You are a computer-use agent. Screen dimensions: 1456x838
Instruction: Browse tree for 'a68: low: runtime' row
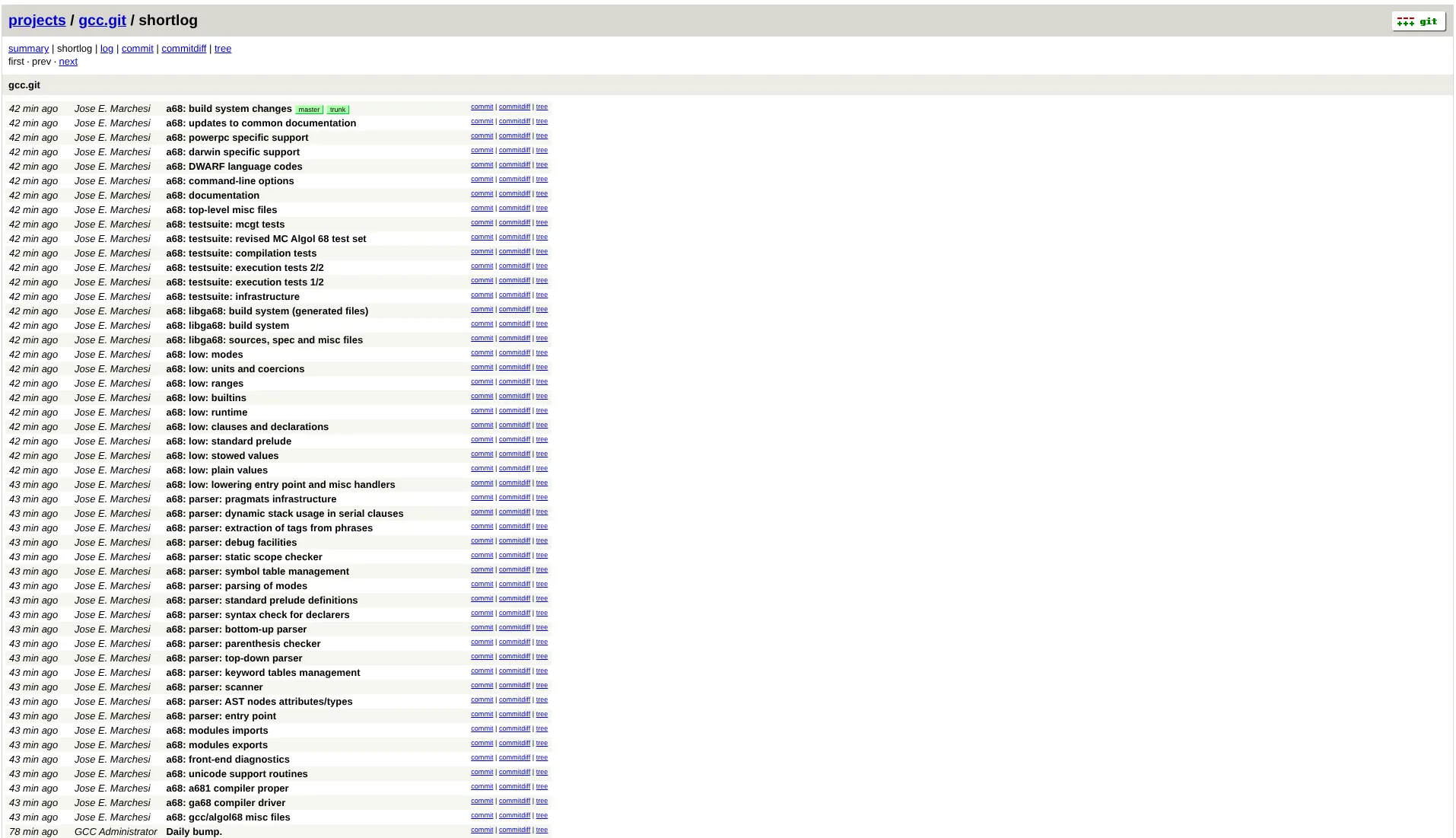coord(542,411)
